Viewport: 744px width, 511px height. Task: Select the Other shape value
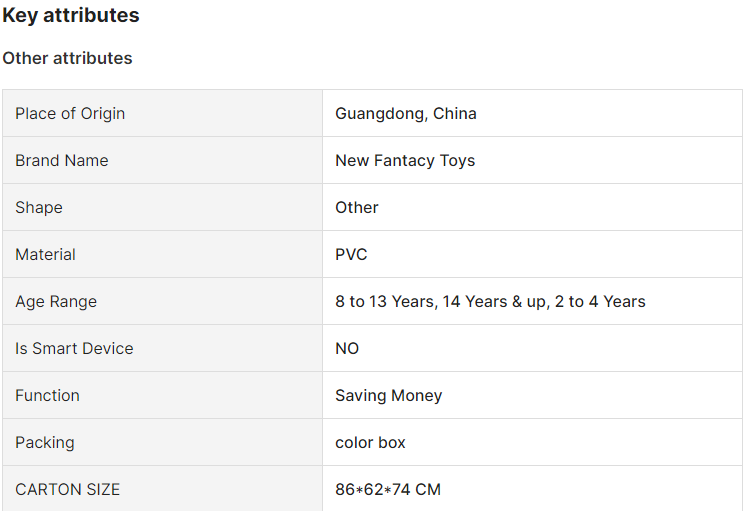tap(357, 208)
